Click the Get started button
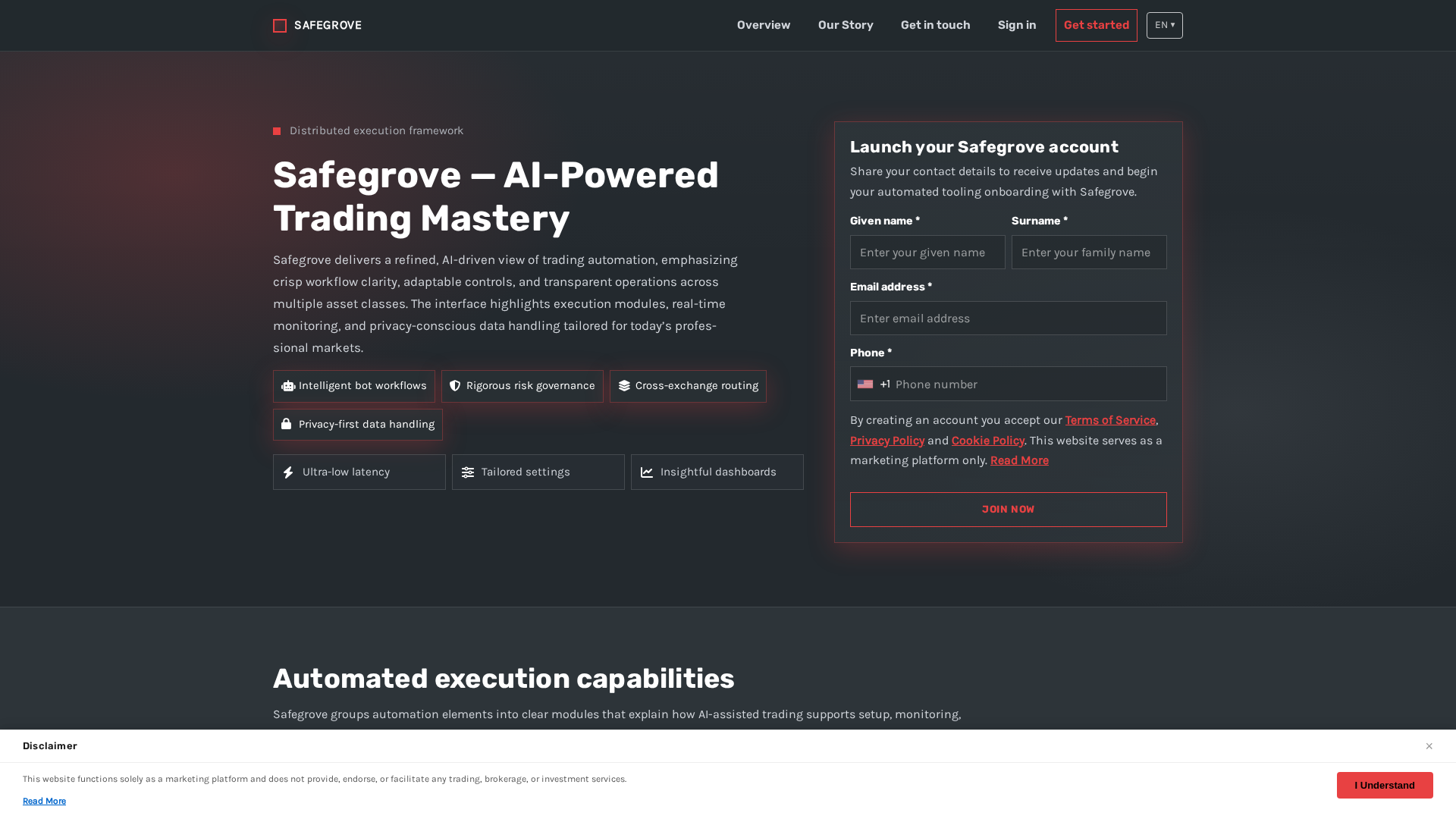This screenshot has height=819, width=1456. pos(1097,25)
